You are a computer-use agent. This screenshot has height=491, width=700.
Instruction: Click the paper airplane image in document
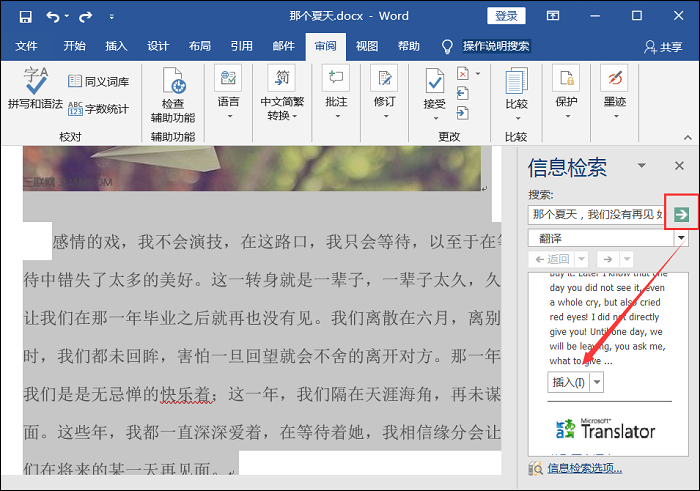tap(252, 168)
